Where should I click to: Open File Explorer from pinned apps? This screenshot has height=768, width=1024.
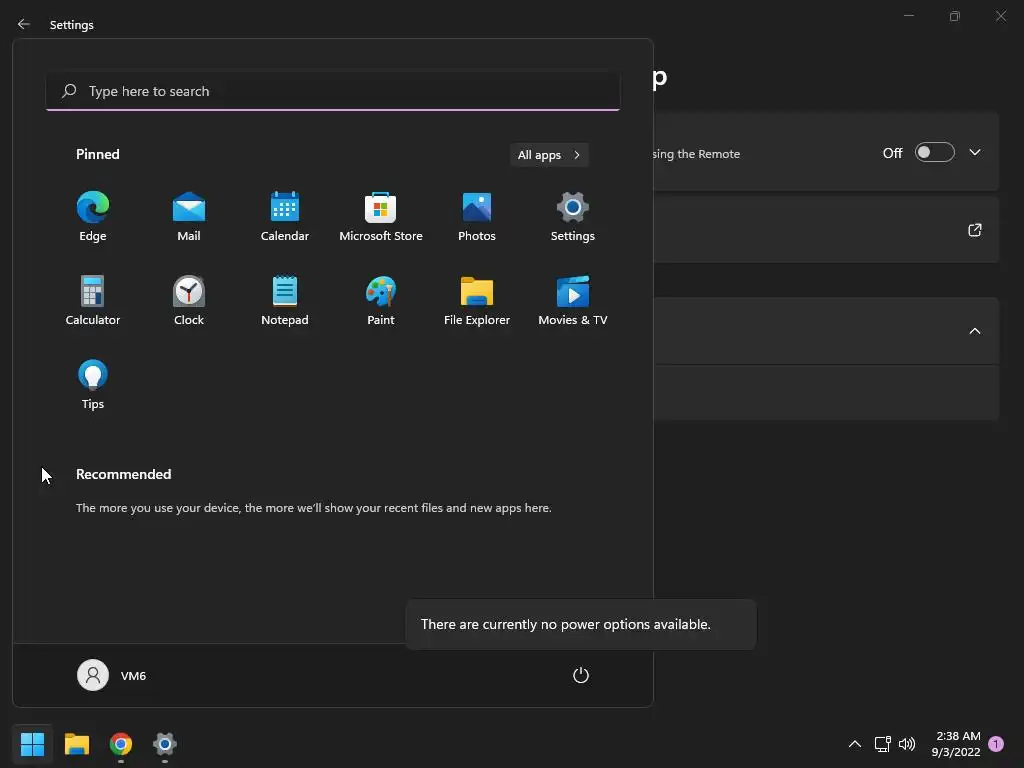point(477,300)
